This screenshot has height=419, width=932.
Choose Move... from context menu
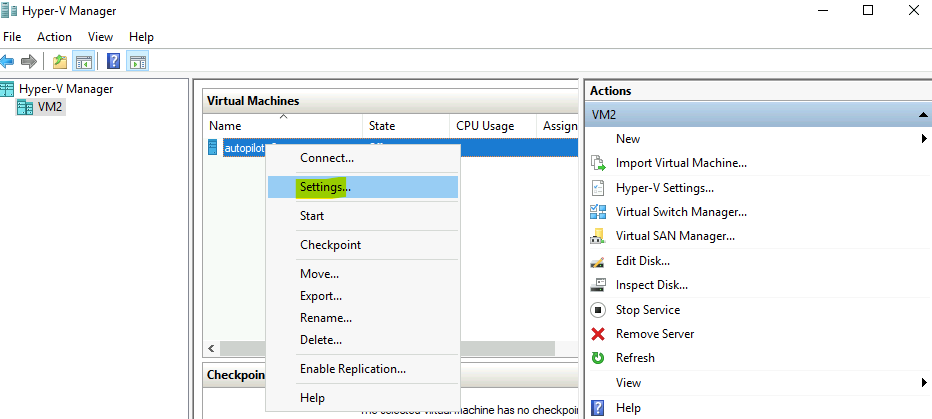click(x=363, y=274)
